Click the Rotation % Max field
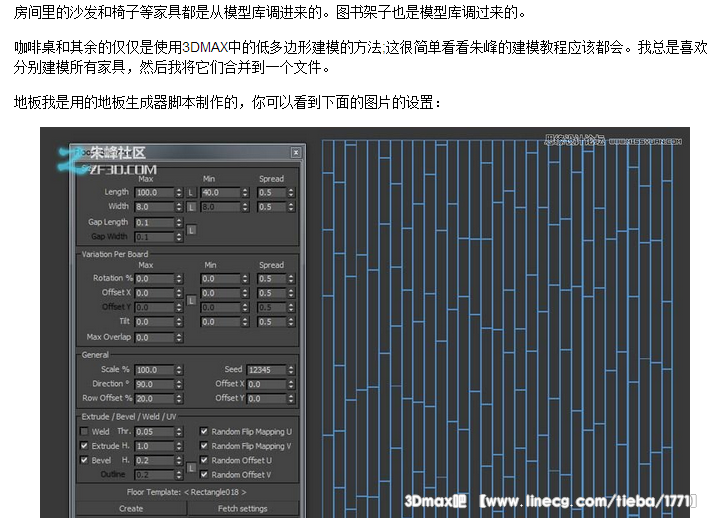 coord(154,279)
